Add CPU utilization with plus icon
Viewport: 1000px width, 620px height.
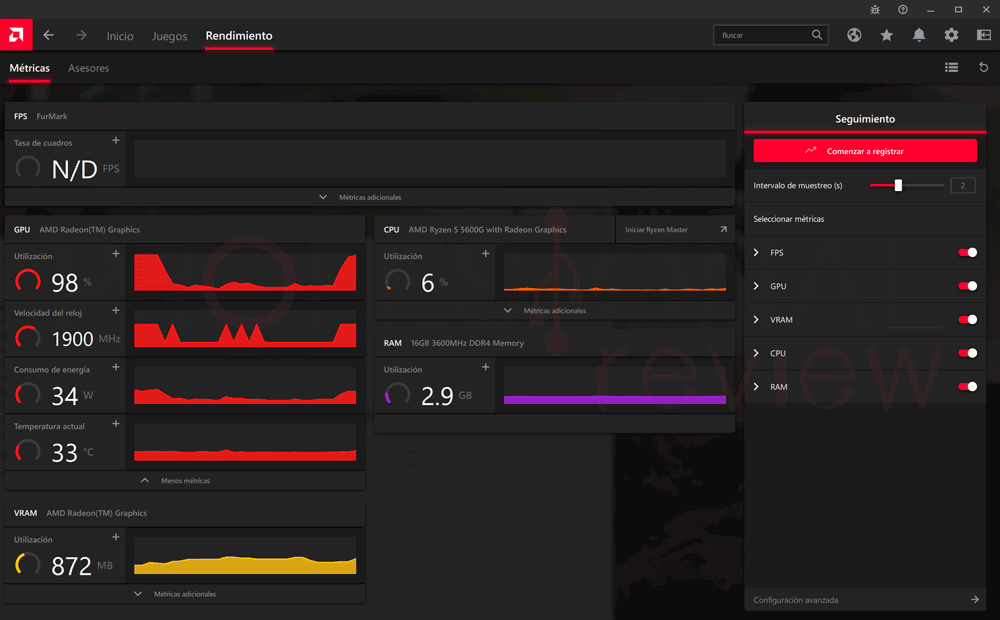click(x=485, y=253)
